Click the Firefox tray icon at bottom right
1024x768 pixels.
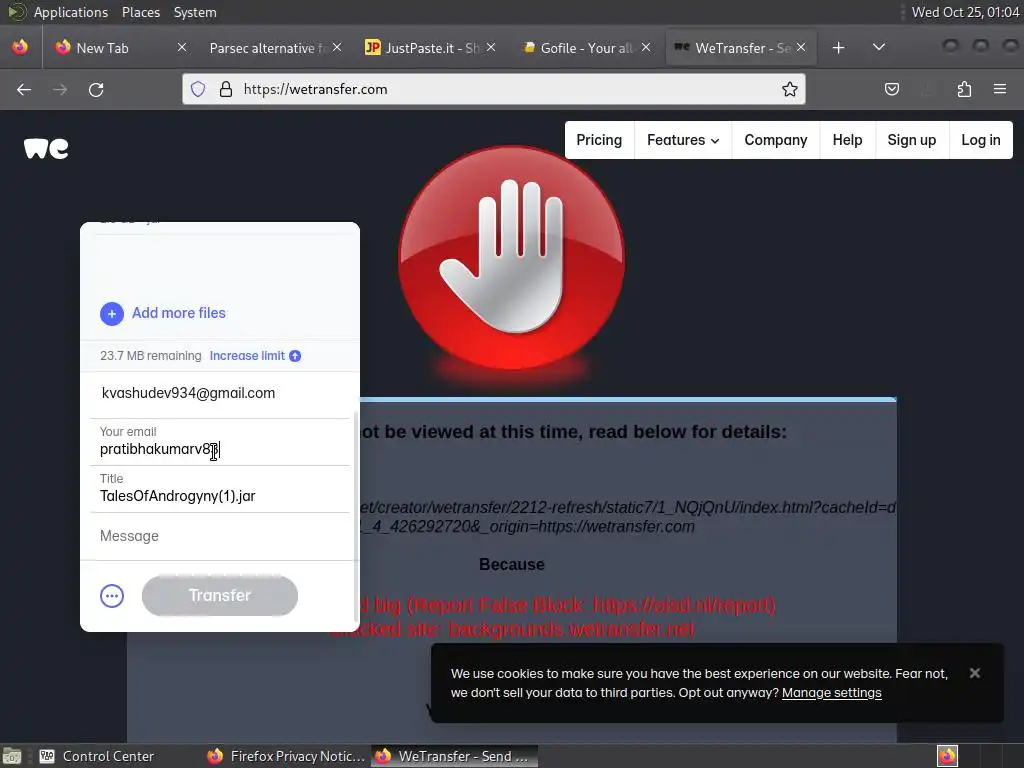coord(947,756)
